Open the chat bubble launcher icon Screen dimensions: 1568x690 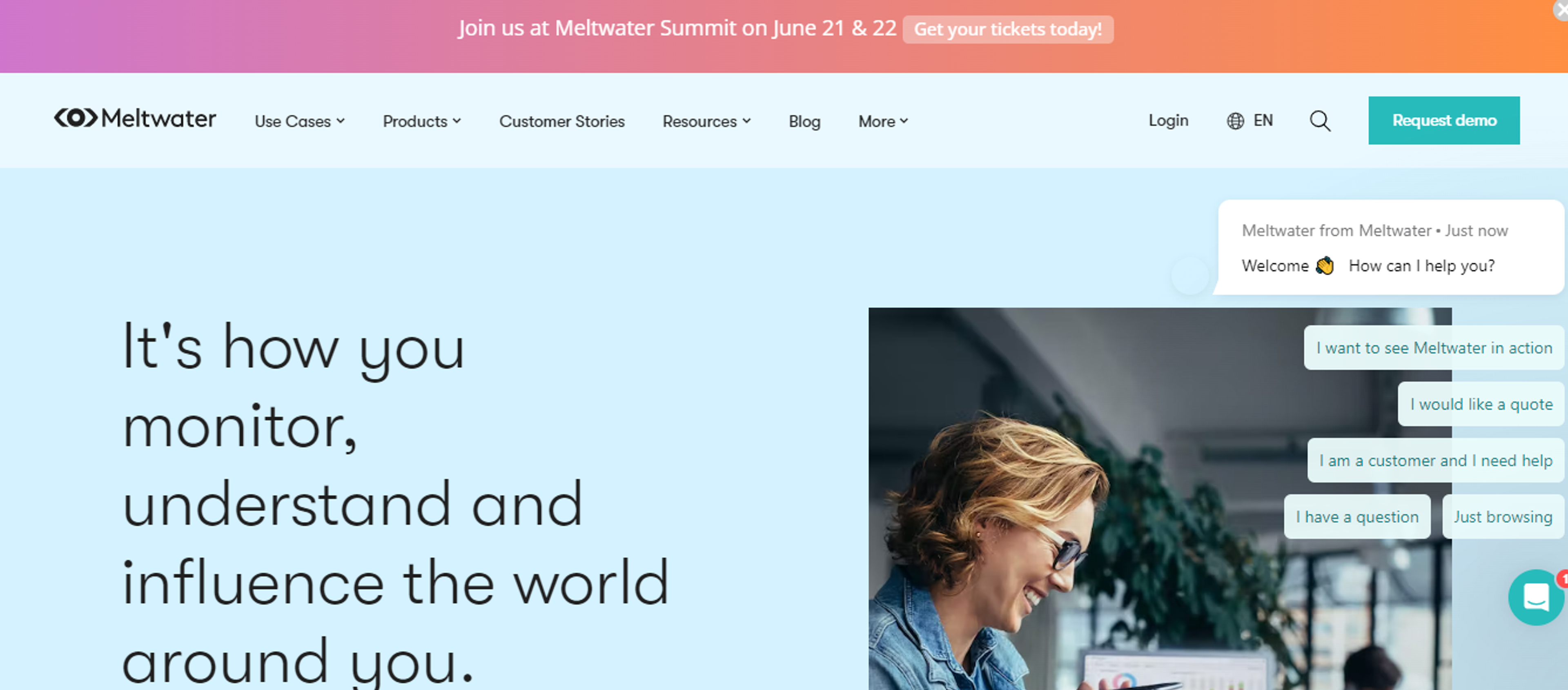tap(1536, 597)
